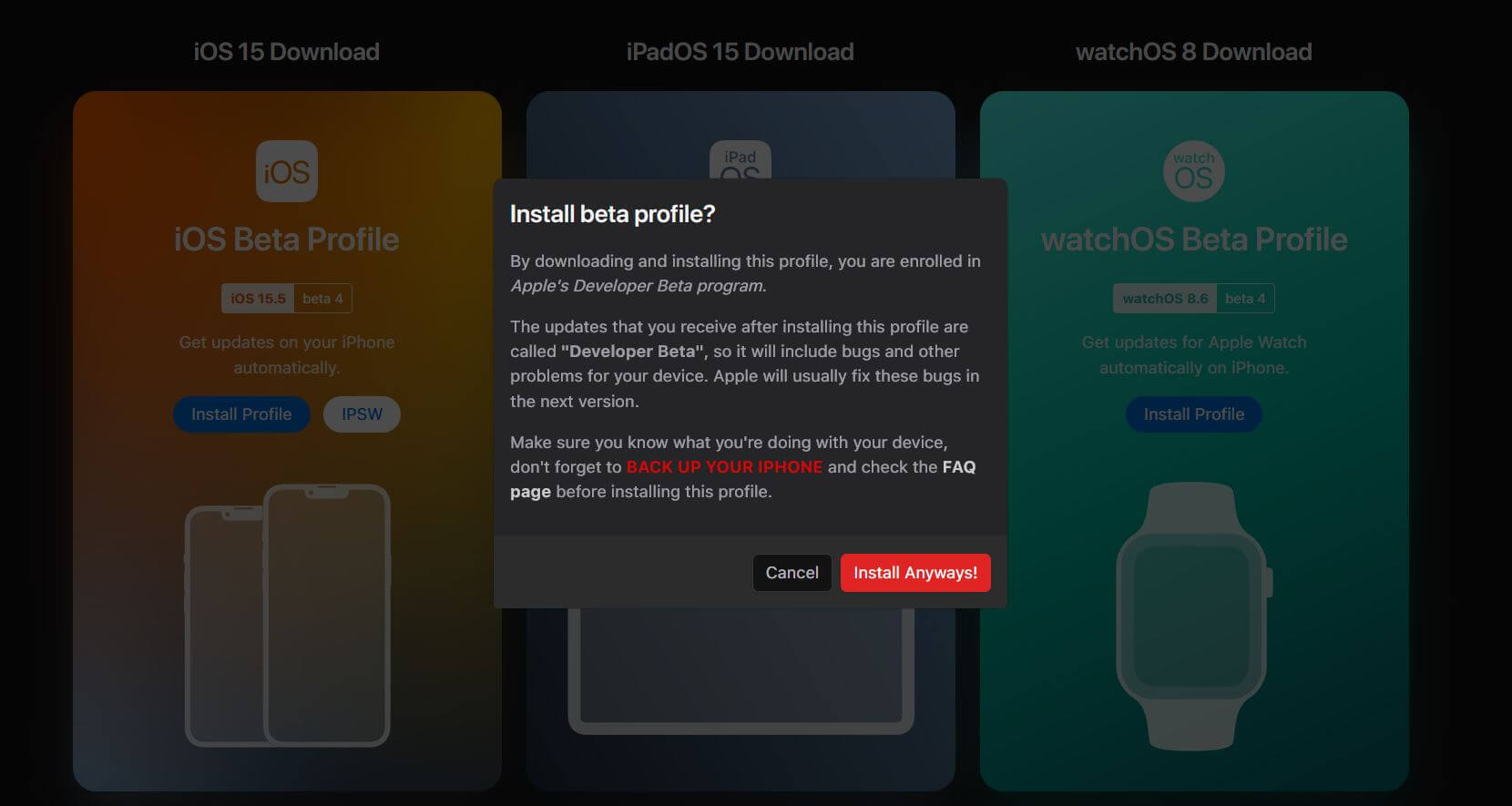Viewport: 1512px width, 806px height.
Task: Click the Apple's Developer Beta program text
Action: coord(638,286)
